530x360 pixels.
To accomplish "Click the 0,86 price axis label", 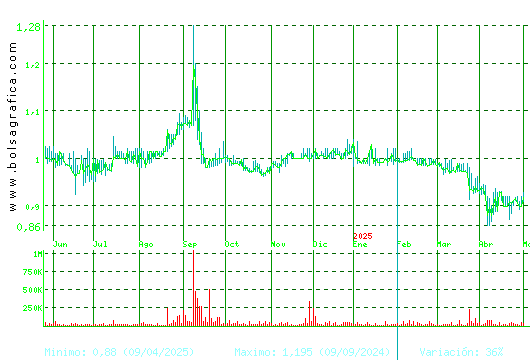I will click(29, 227).
